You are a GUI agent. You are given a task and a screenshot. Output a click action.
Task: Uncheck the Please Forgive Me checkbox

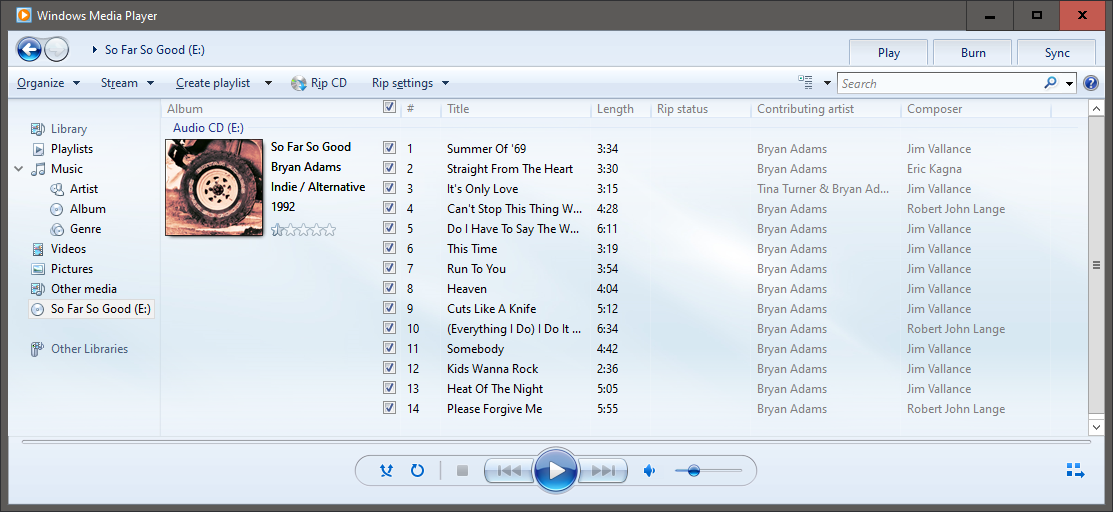pos(389,408)
